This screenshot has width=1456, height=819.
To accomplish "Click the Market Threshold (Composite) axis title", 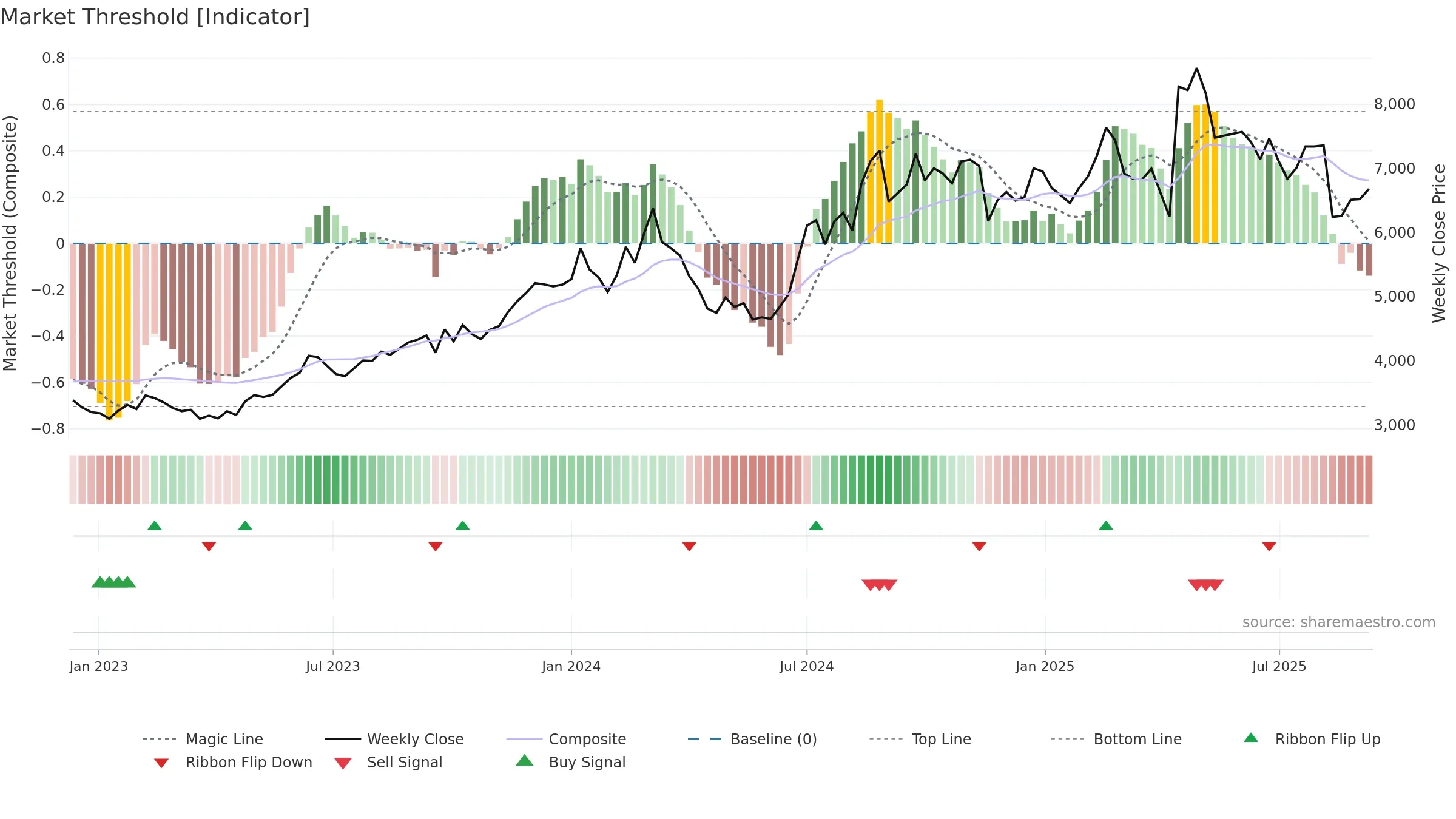I will click(10, 243).
